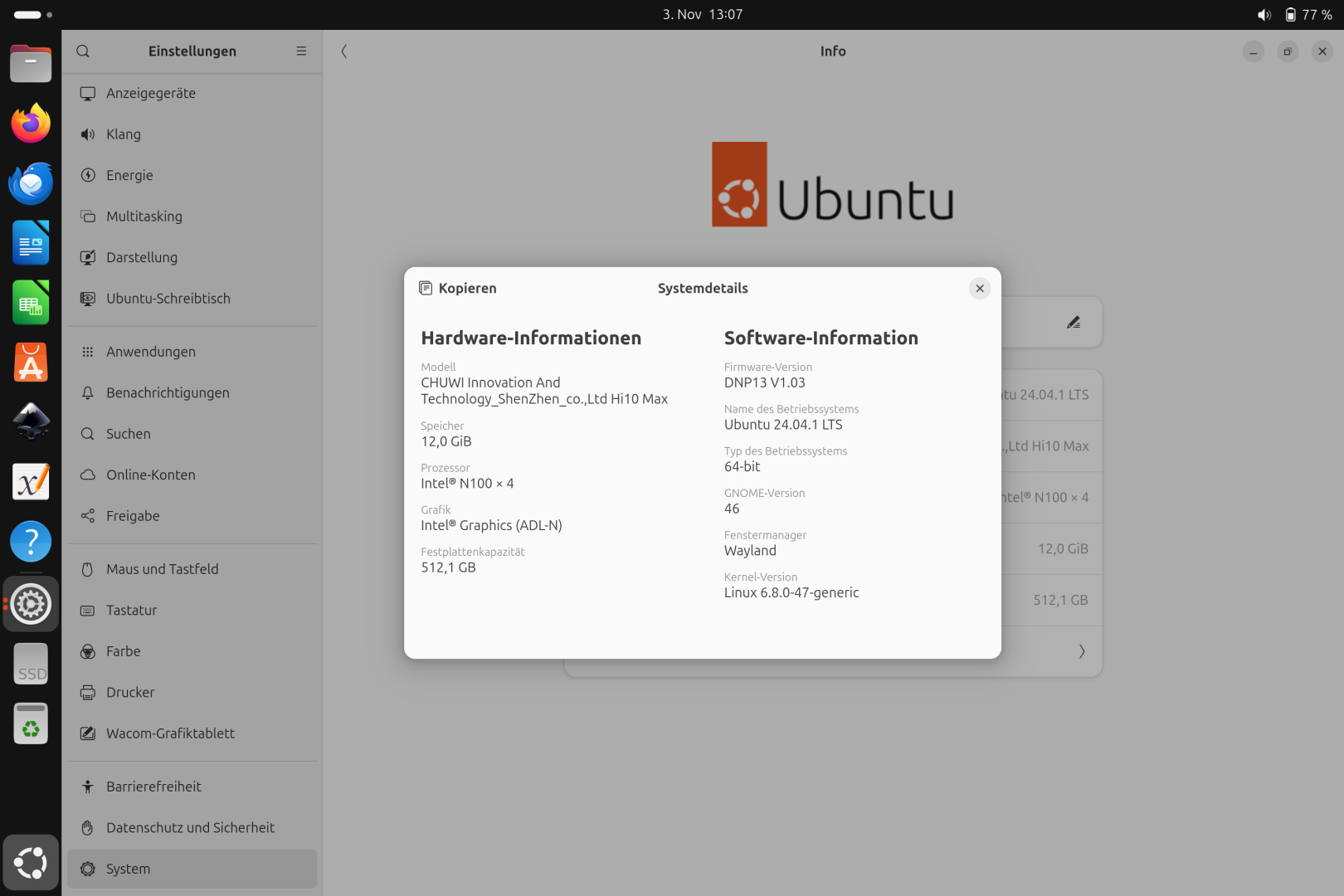The width and height of the screenshot is (1344, 896).
Task: Select Drucker in sidebar
Action: (x=192, y=693)
